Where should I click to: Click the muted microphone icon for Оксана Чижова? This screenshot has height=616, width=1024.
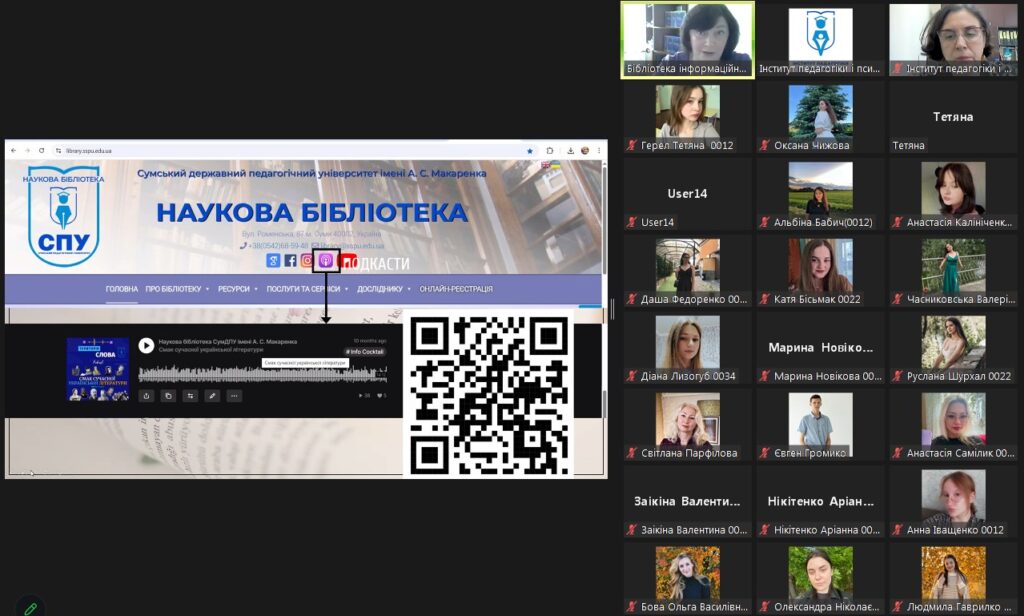[x=764, y=145]
